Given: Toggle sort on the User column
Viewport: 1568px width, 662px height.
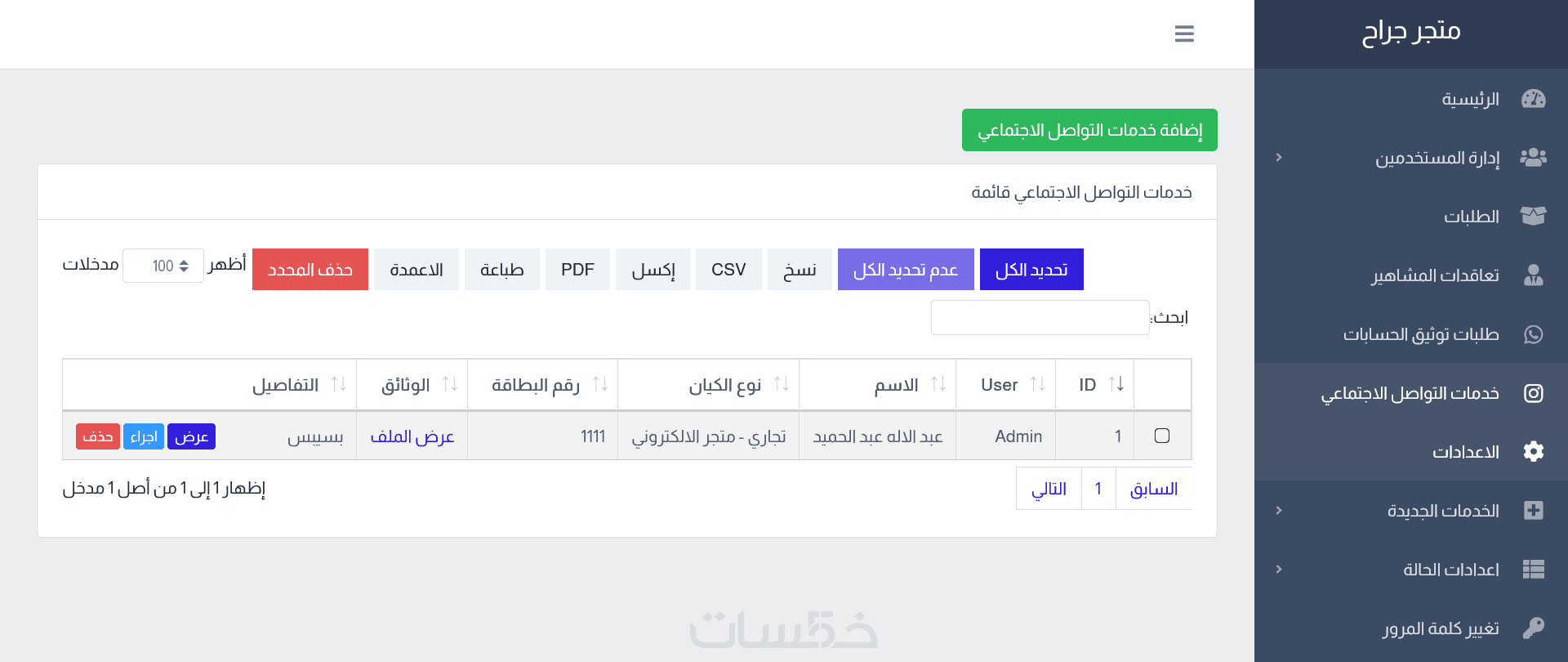Looking at the screenshot, I should pos(1038,384).
